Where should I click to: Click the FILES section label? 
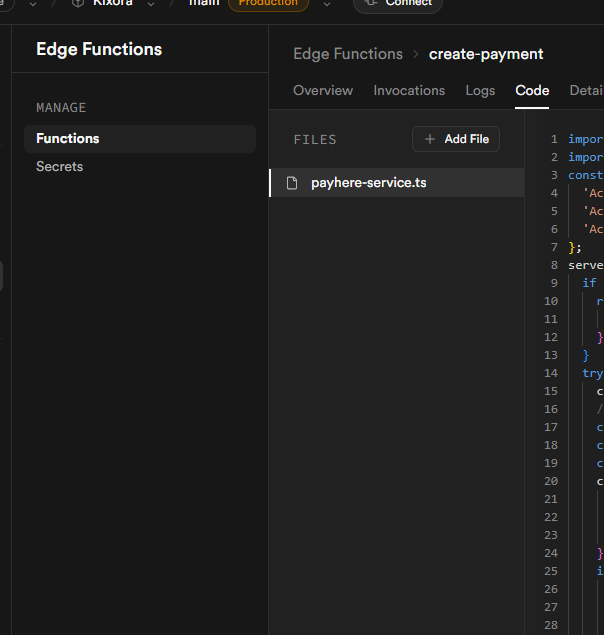point(315,140)
